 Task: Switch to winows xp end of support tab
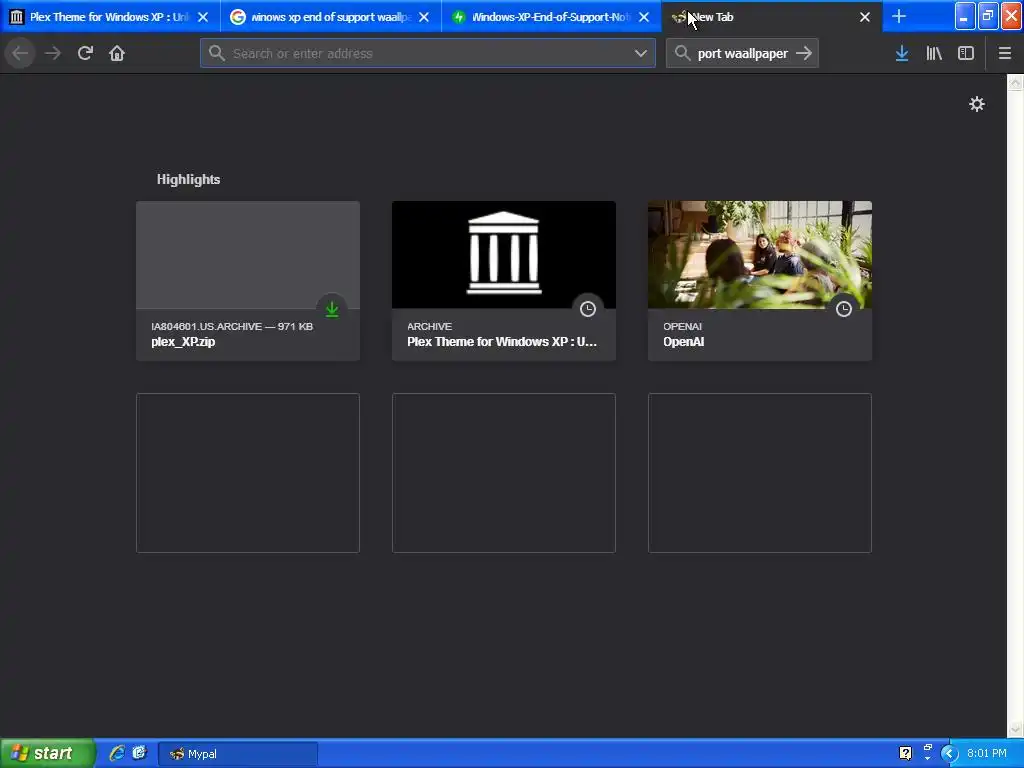point(330,16)
